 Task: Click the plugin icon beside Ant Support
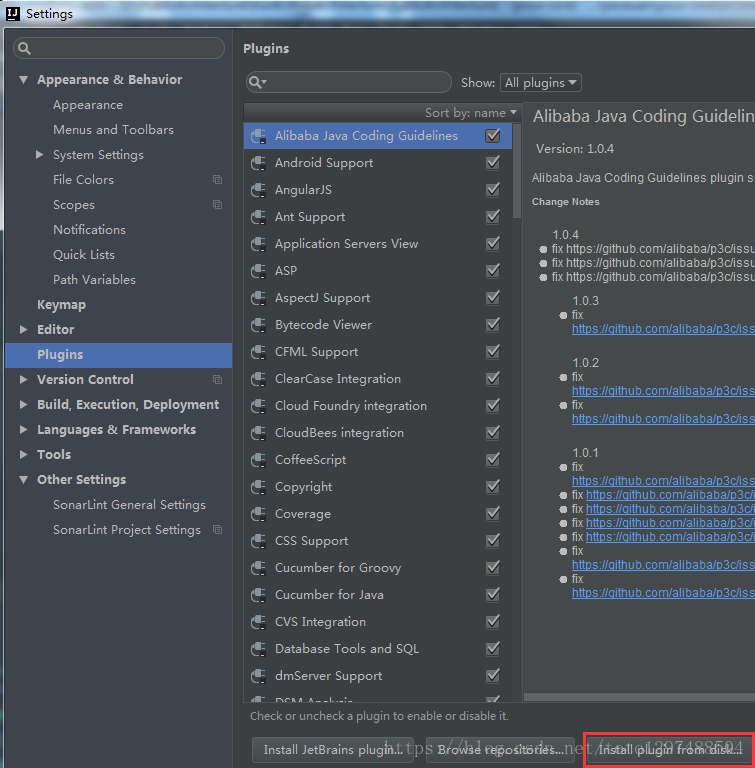pyautogui.click(x=258, y=217)
